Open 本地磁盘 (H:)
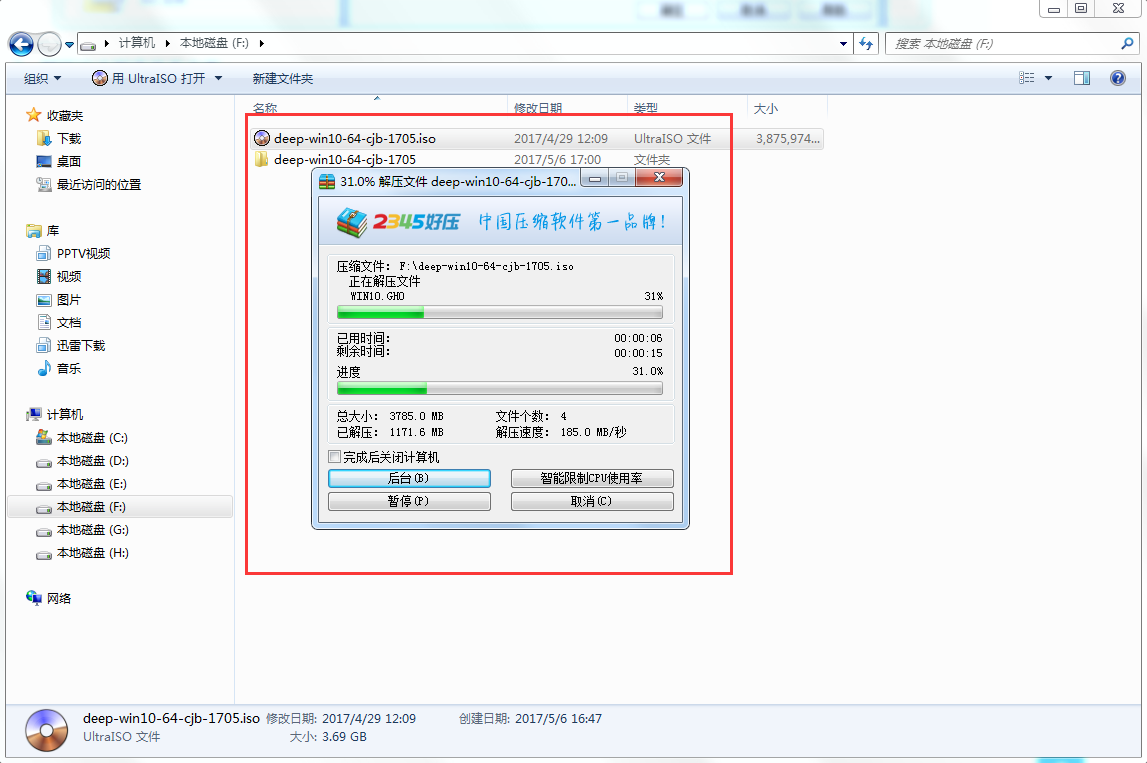 (x=82, y=553)
